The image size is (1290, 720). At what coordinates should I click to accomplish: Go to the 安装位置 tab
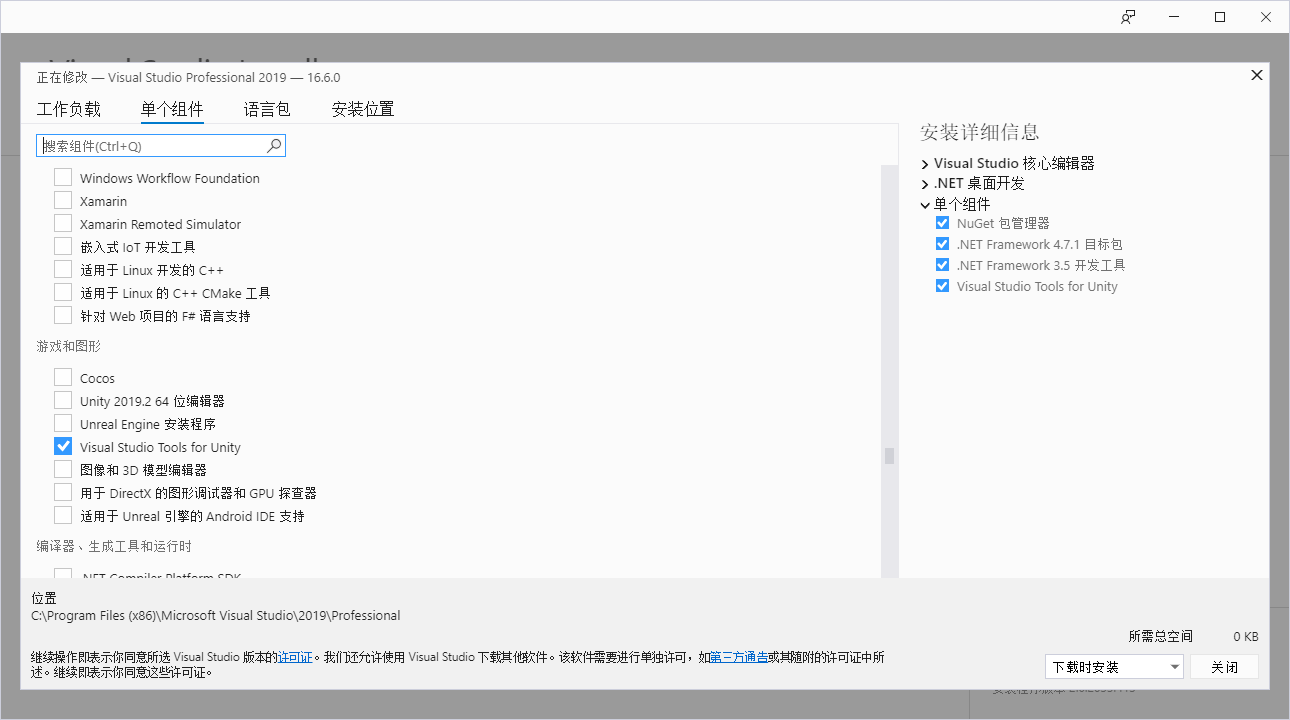coord(363,110)
